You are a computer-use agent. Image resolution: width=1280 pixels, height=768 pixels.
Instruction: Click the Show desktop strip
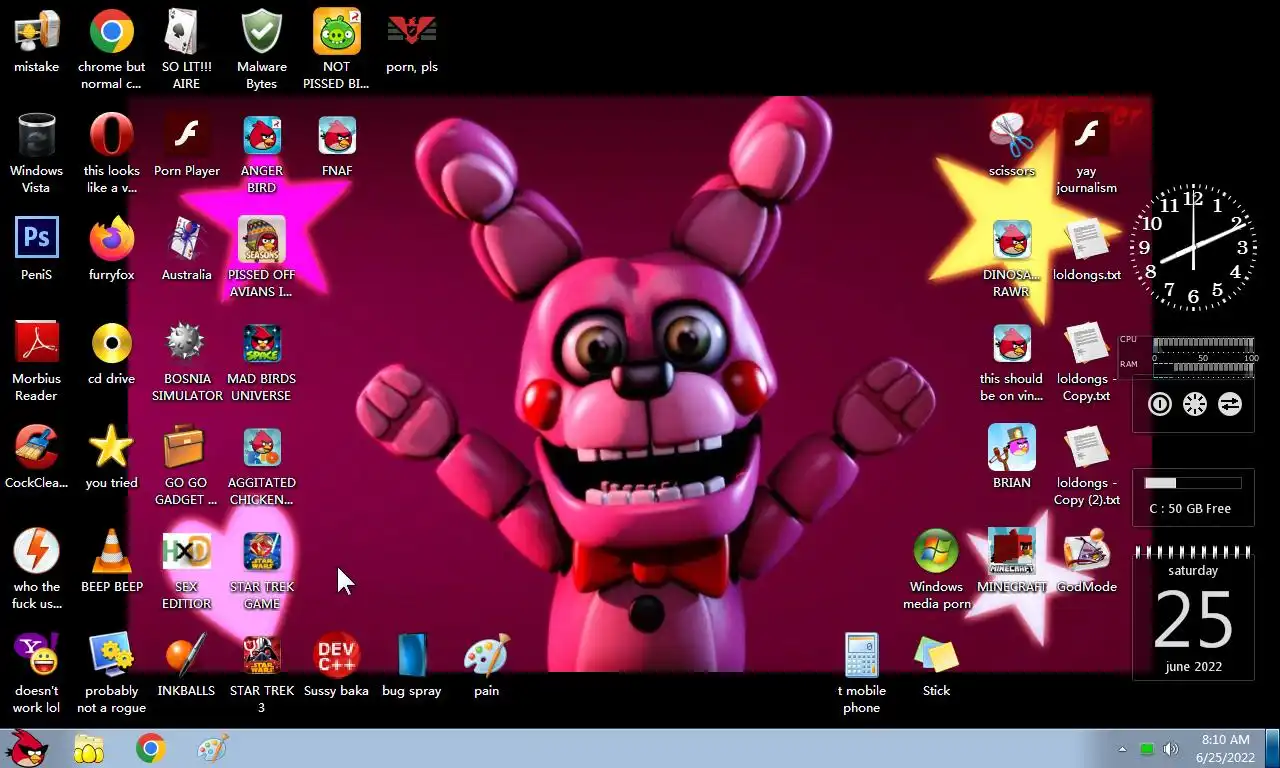pos(1272,748)
